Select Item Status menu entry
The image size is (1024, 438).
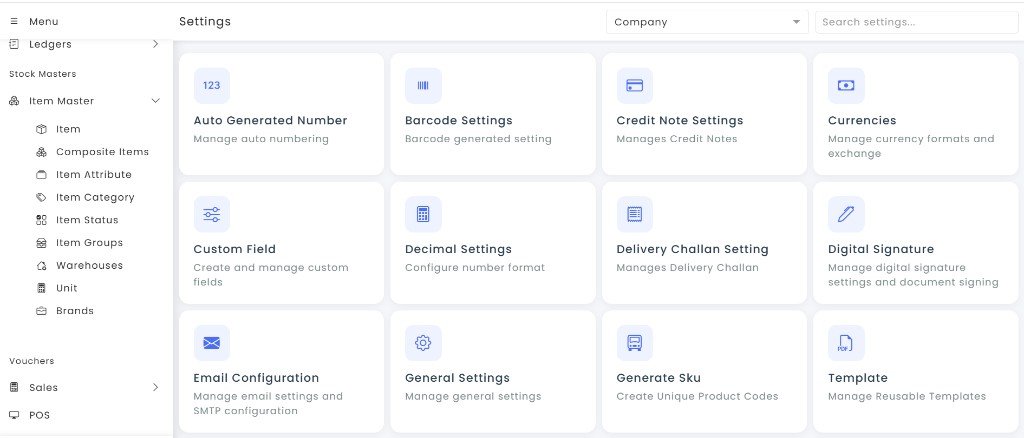coord(87,220)
